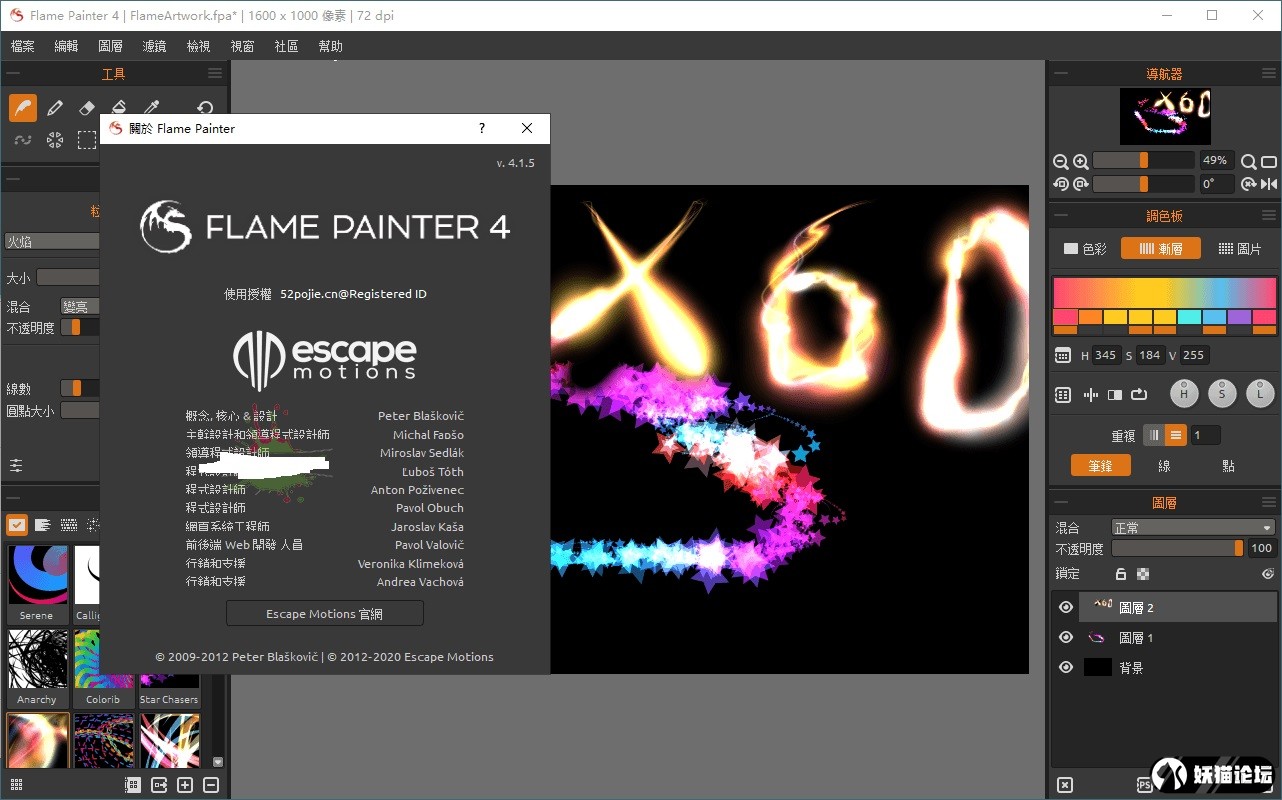1282x800 pixels.
Task: Open the Tools panel menu icon
Action: click(x=215, y=73)
